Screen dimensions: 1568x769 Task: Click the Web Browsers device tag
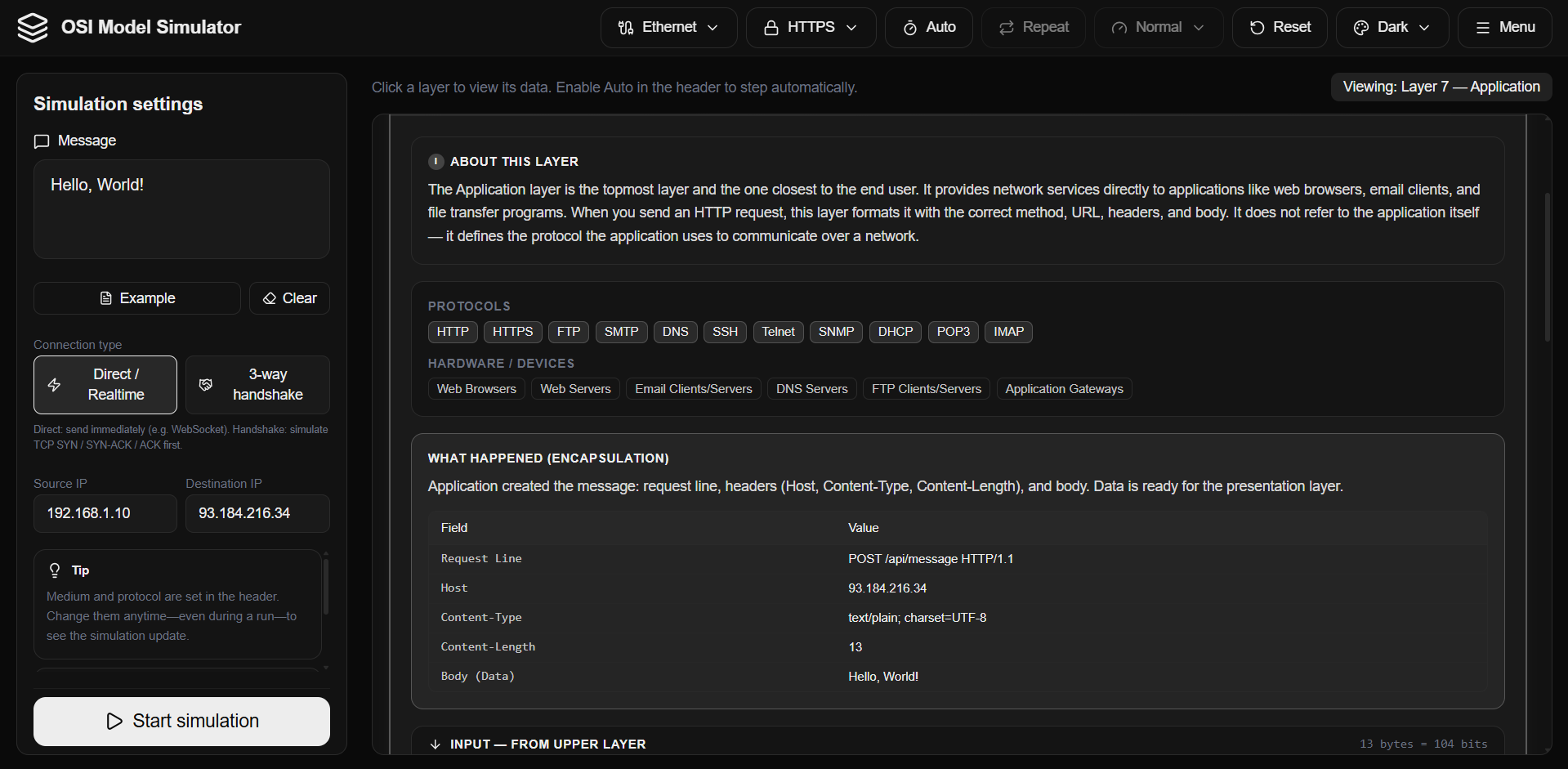click(476, 389)
